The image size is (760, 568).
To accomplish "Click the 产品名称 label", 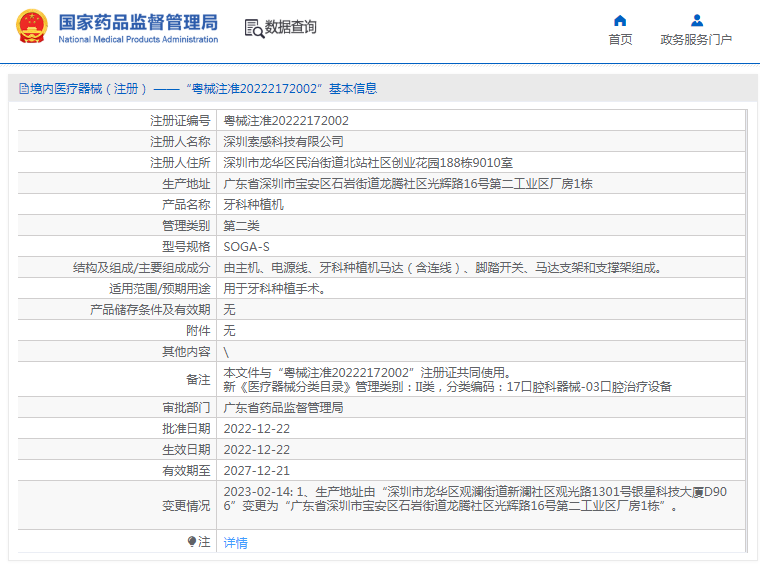I will click(186, 205).
